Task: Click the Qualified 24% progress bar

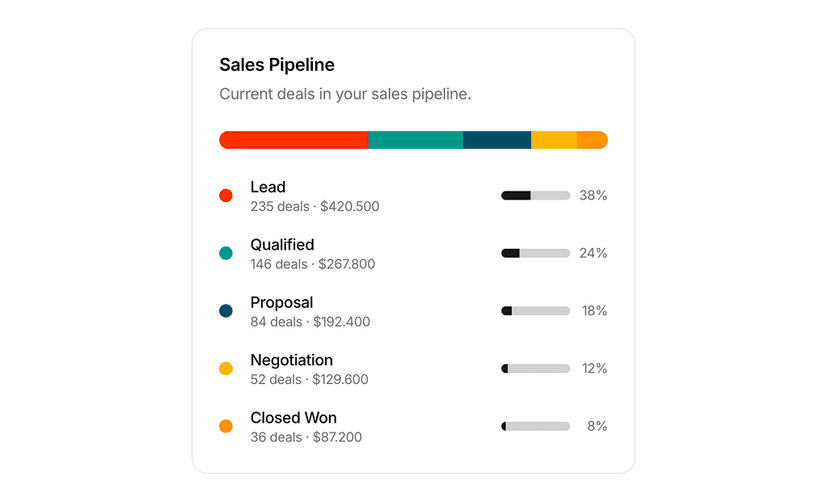Action: click(535, 254)
